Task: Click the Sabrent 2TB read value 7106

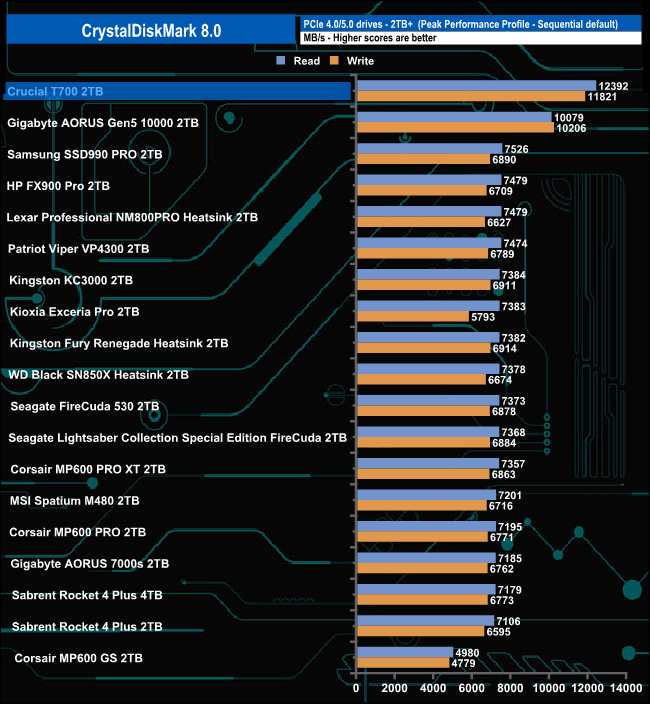Action: coord(508,621)
